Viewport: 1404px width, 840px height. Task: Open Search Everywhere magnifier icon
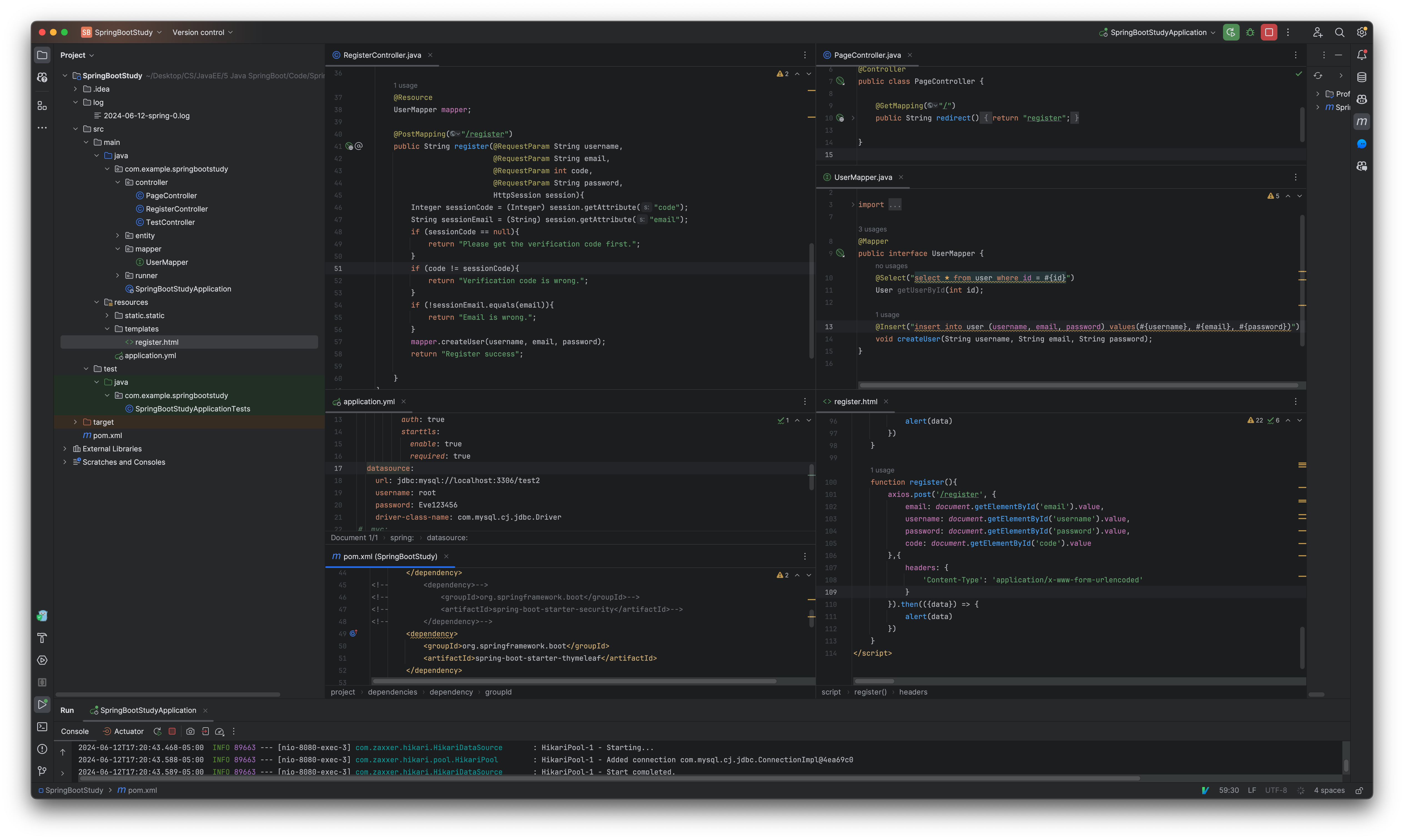pyautogui.click(x=1340, y=32)
